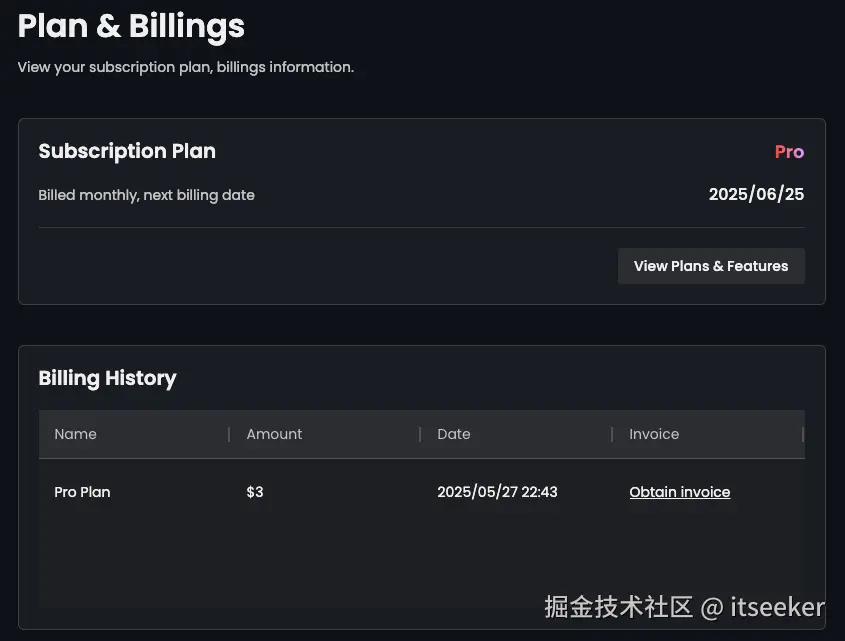Open the Obtain invoice link
Screen dimensions: 845x641
point(680,492)
